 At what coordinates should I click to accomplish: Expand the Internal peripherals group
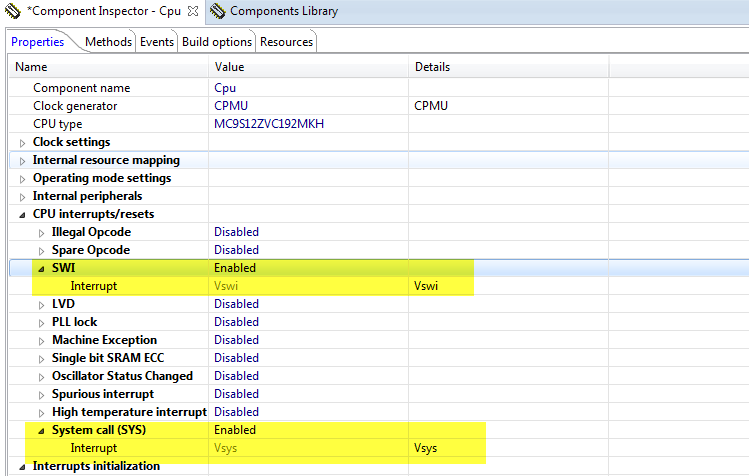pos(22,197)
